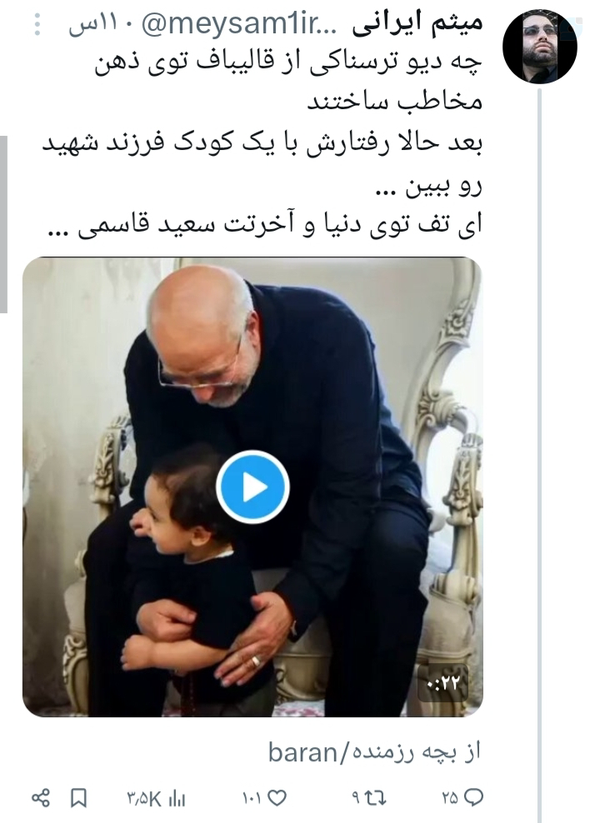Click the retweet arrows icon
The image size is (600, 823).
[376, 798]
